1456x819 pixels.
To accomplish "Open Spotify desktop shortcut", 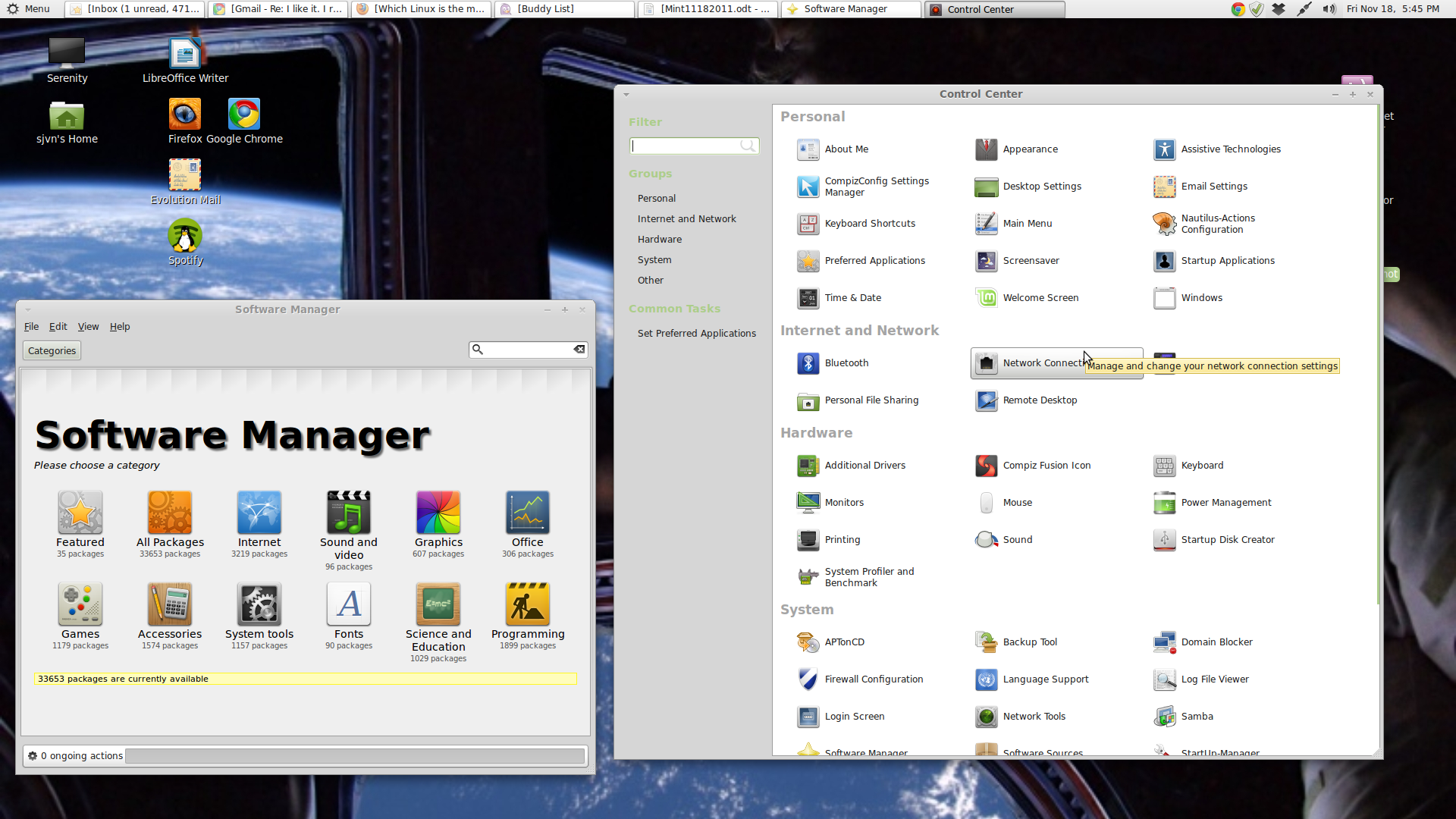I will click(185, 243).
